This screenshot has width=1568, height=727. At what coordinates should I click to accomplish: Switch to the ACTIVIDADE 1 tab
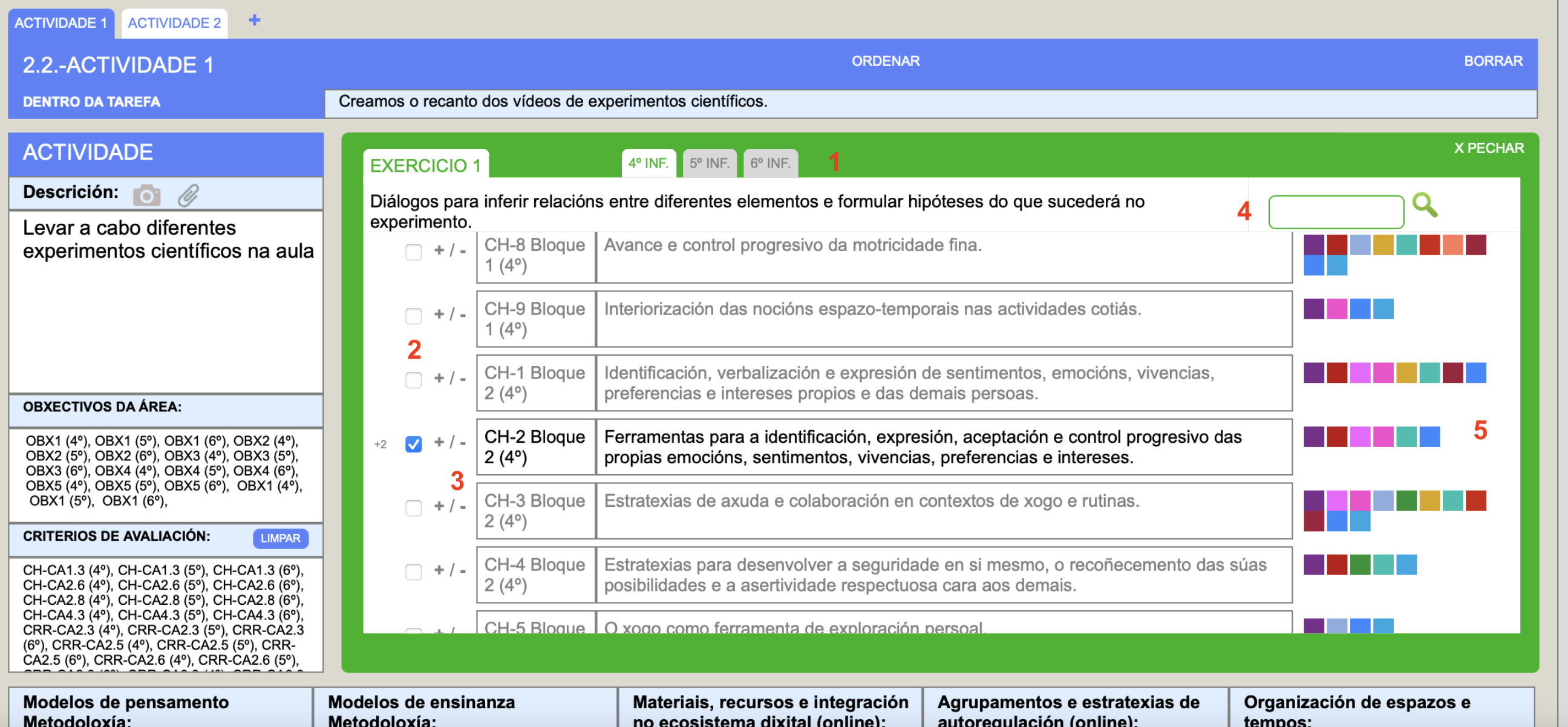61,23
